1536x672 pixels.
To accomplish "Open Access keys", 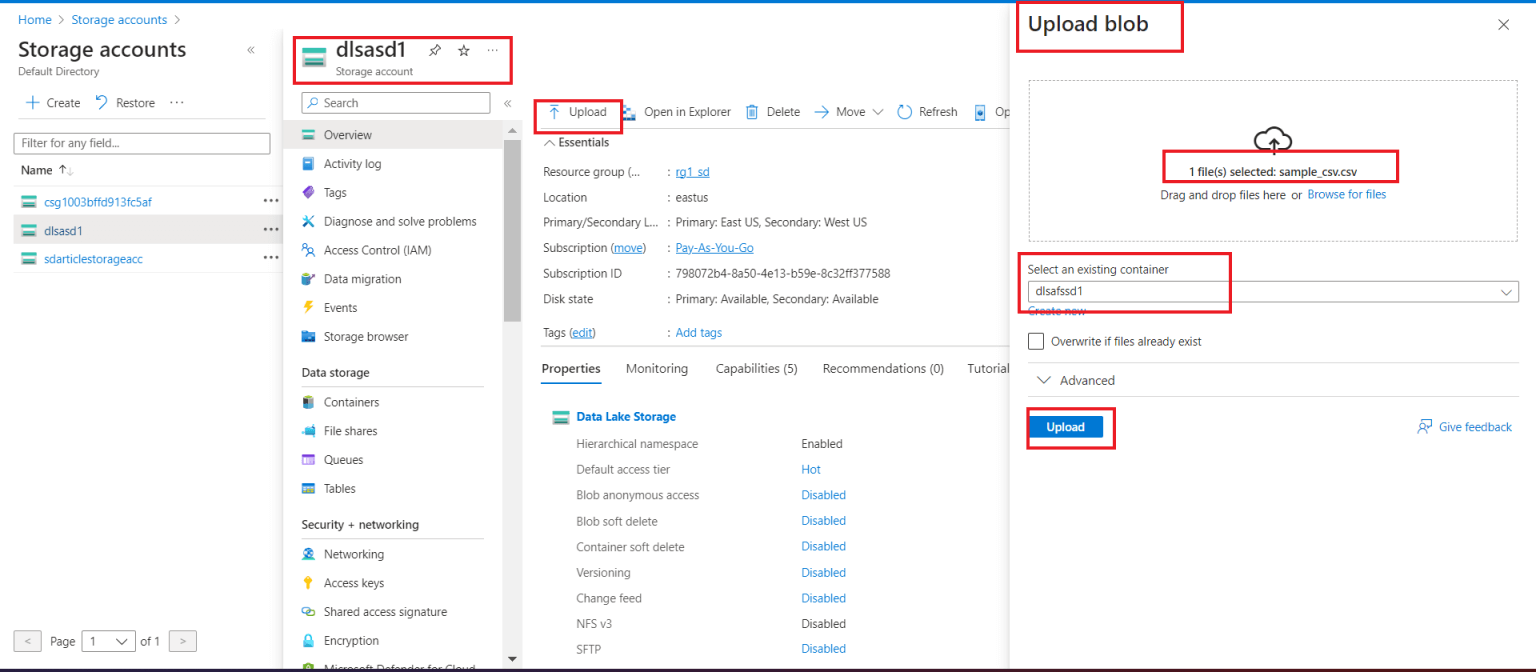I will (354, 583).
